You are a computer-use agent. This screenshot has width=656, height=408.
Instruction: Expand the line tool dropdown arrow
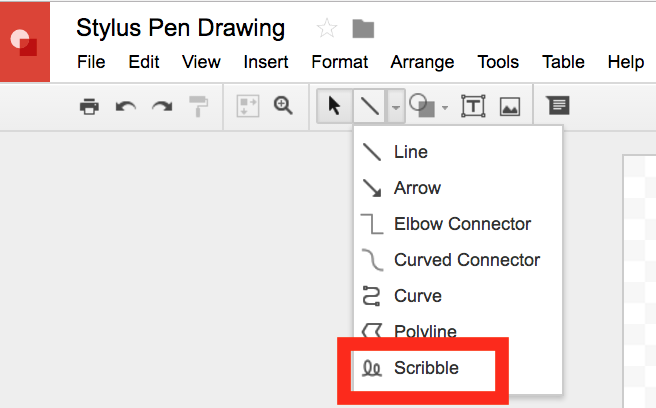click(x=396, y=106)
